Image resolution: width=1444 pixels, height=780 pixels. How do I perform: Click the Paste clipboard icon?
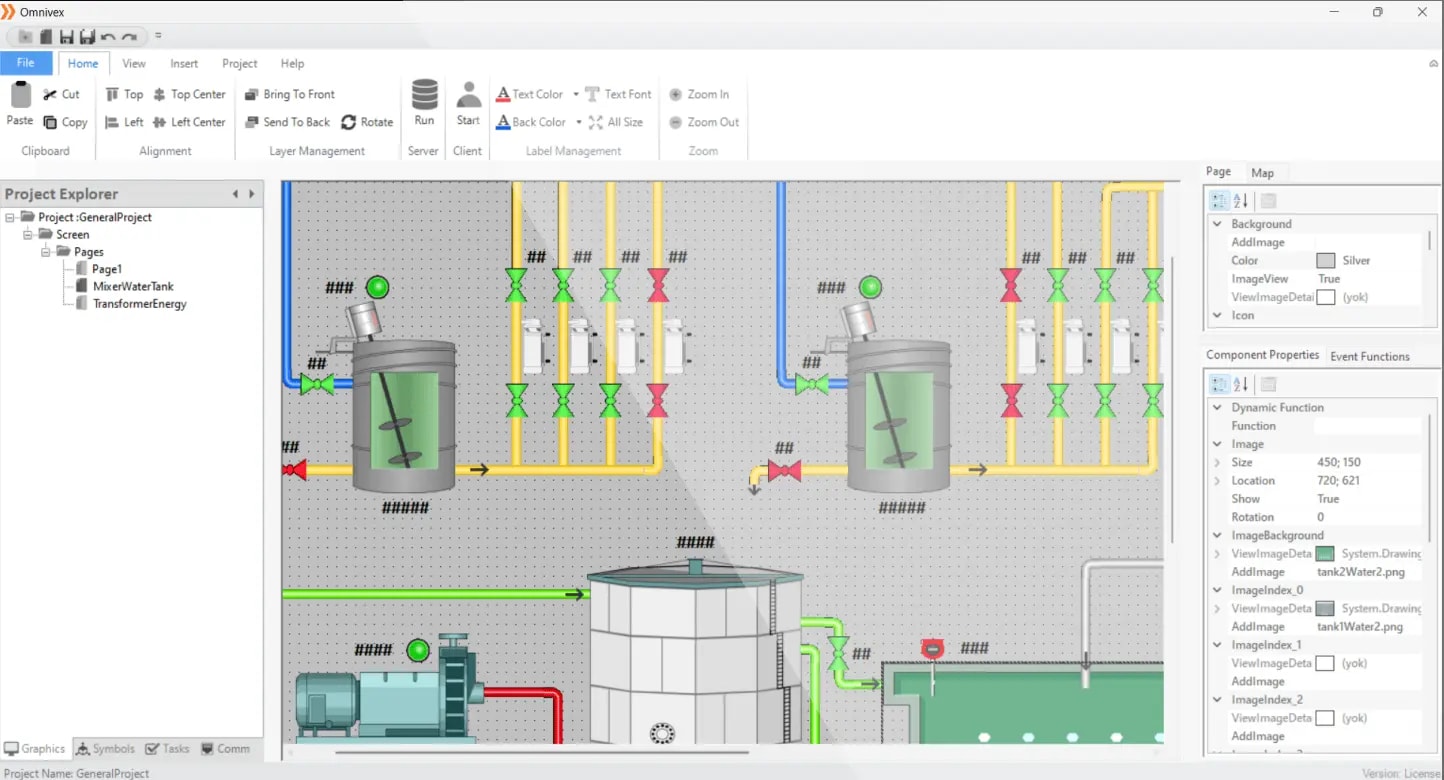[20, 97]
